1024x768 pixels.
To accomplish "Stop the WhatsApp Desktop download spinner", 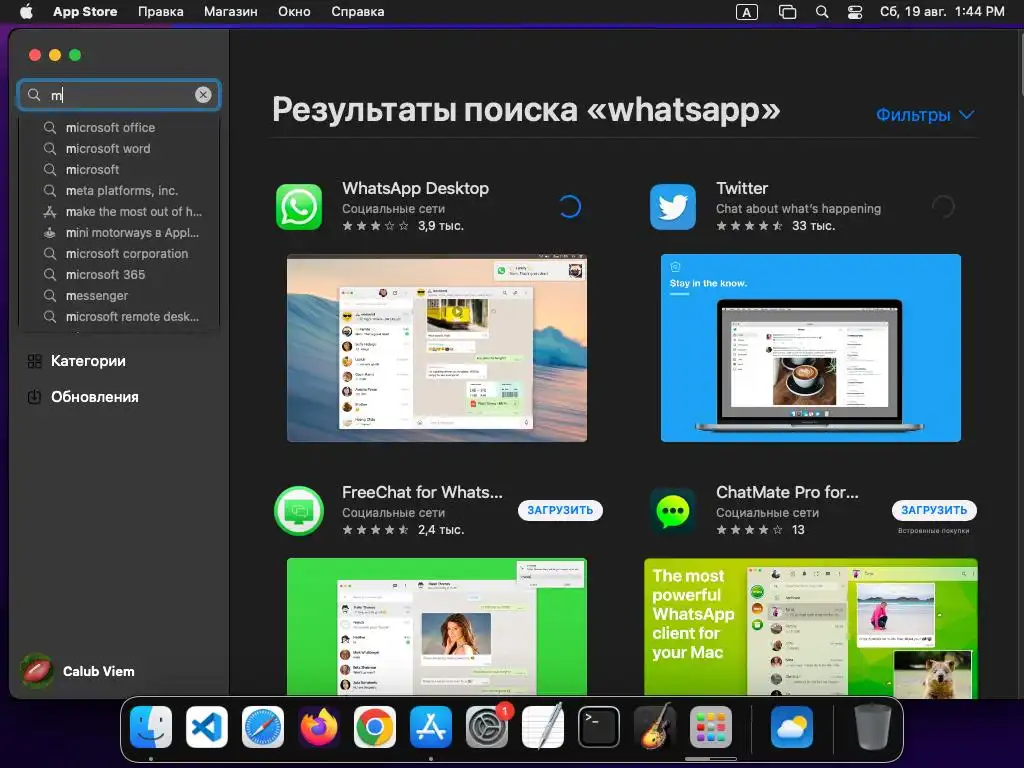I will [x=569, y=207].
